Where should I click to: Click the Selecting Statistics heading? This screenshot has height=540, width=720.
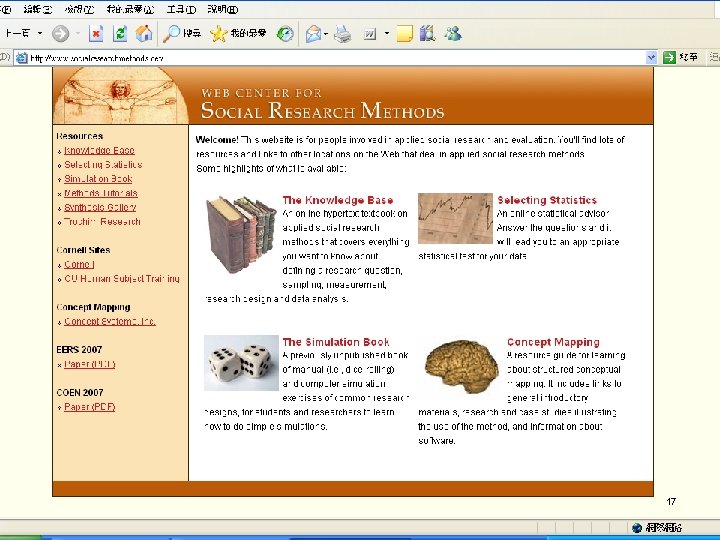547,200
